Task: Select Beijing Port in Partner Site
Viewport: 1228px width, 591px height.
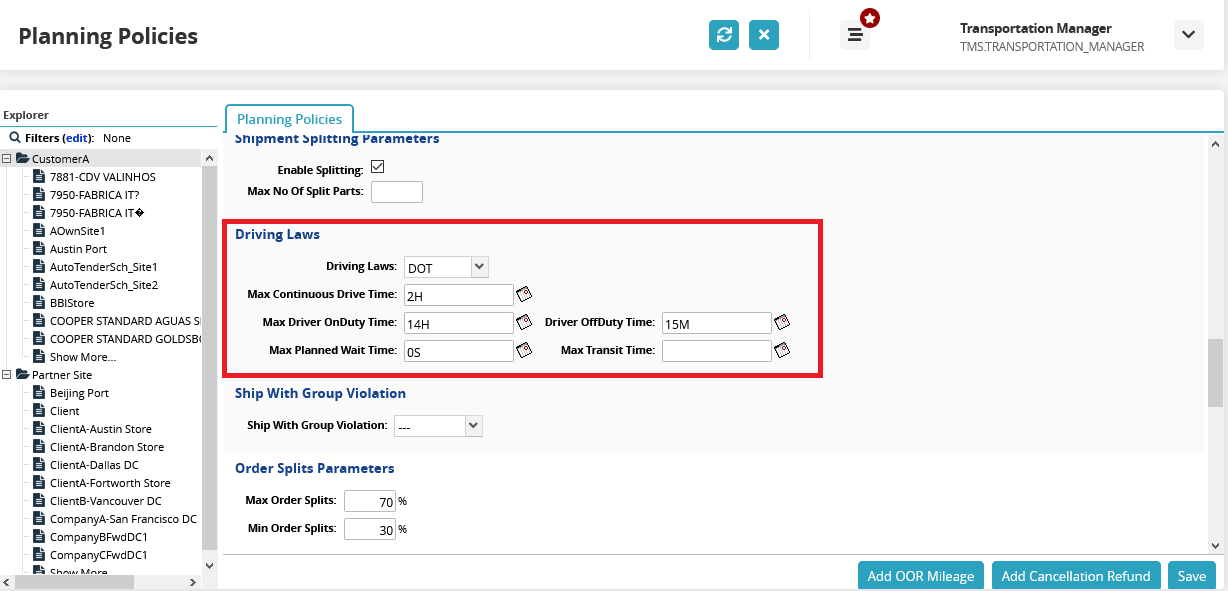Action: pyautogui.click(x=79, y=393)
